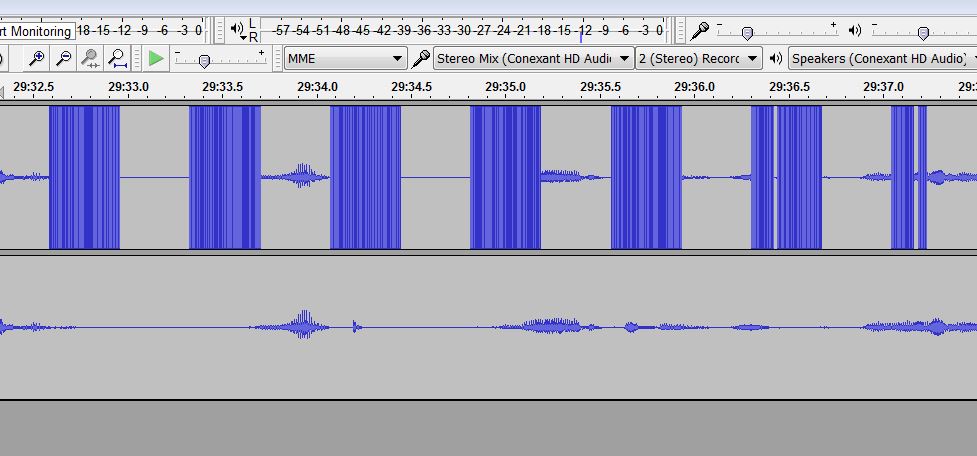Open the Speakers playback device dropdown

(882, 59)
